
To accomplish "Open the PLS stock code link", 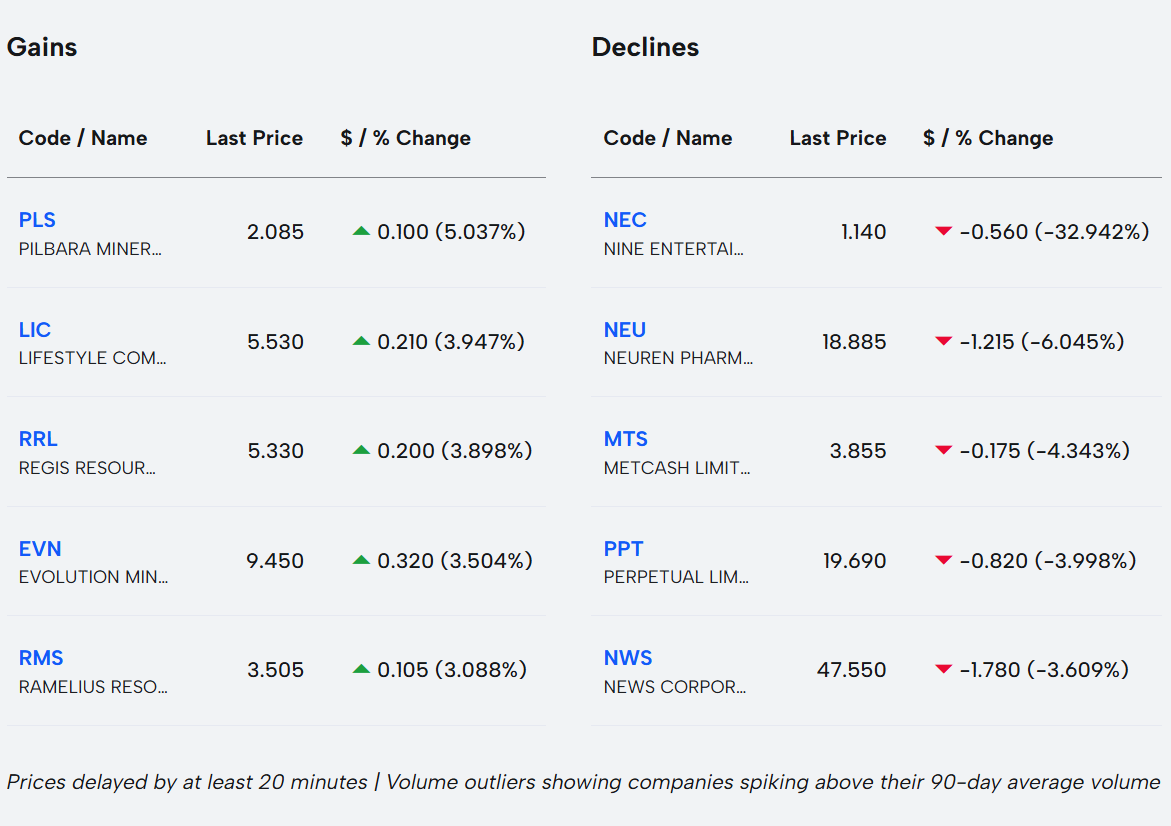I will pyautogui.click(x=37, y=220).
